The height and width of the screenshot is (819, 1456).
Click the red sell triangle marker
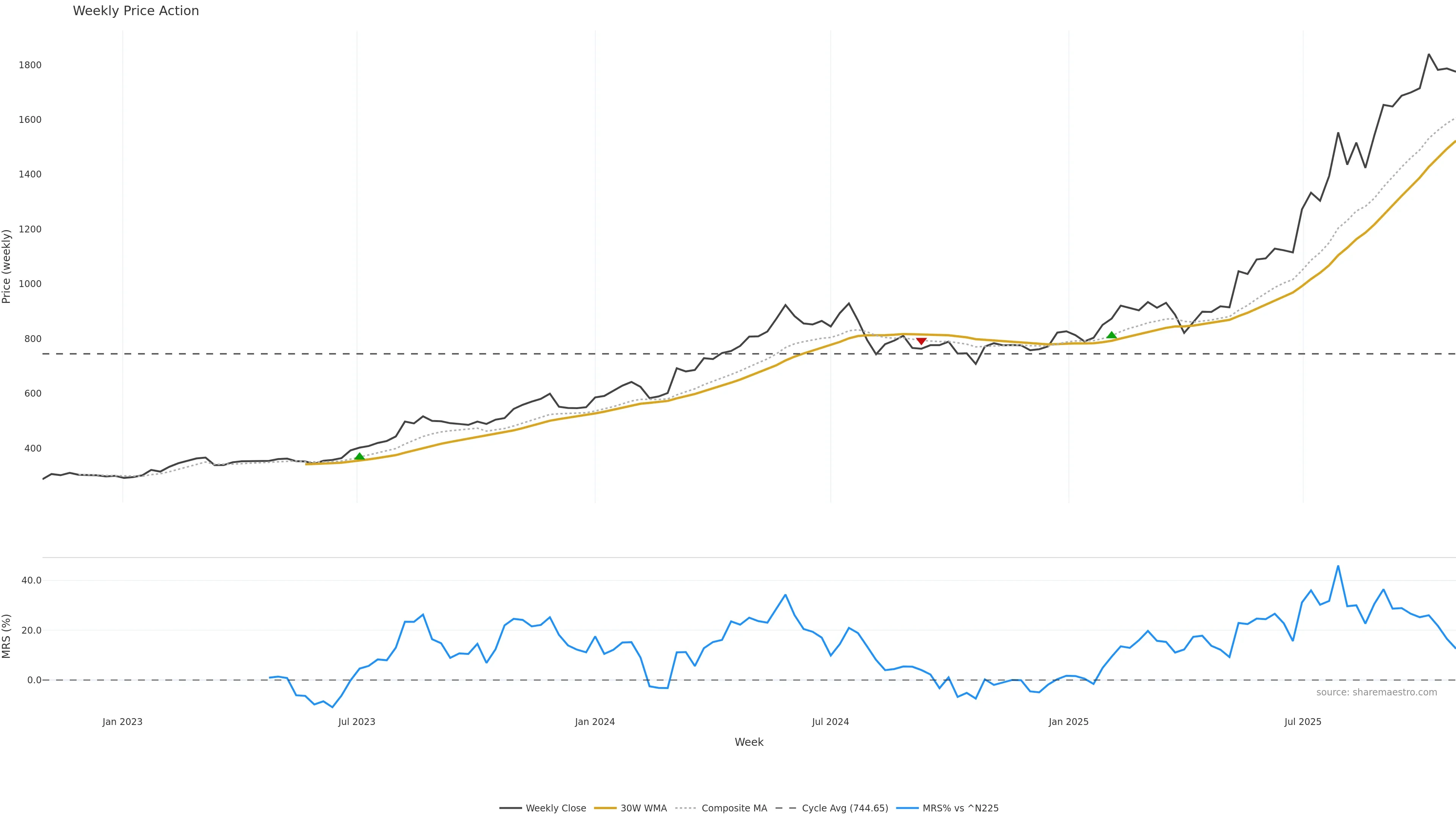[x=921, y=341]
